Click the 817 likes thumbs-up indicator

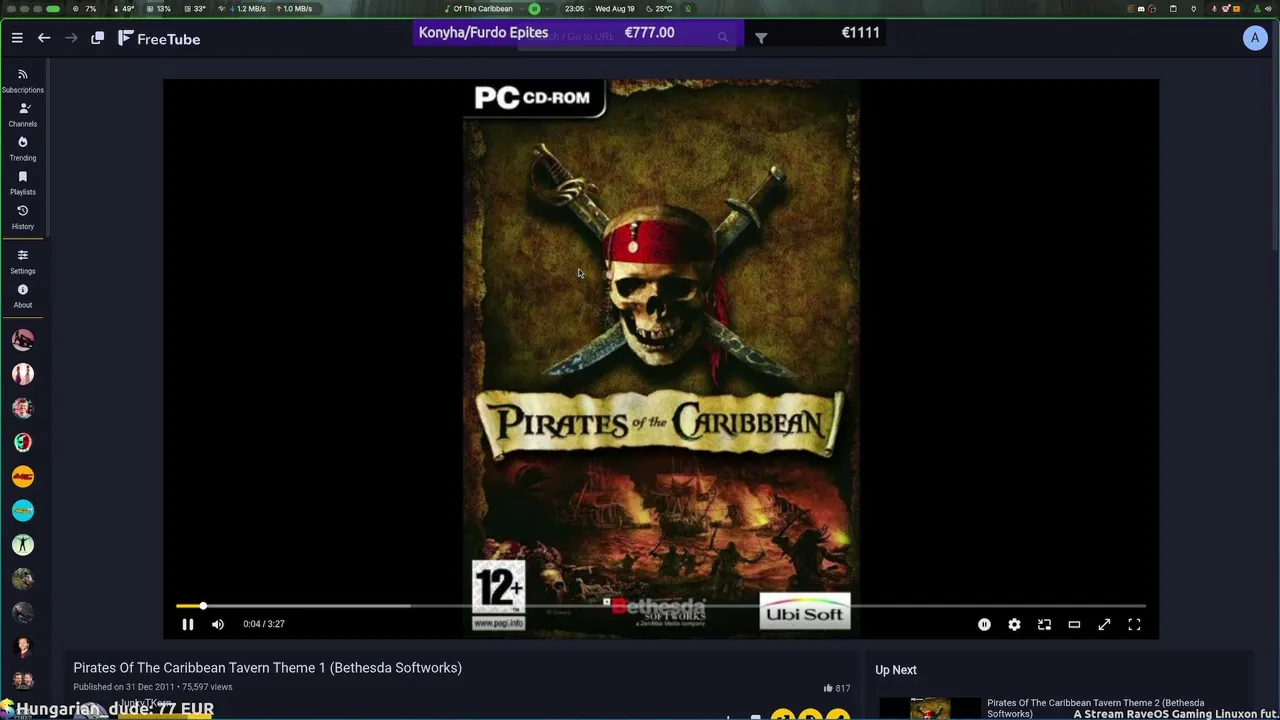[x=836, y=688]
